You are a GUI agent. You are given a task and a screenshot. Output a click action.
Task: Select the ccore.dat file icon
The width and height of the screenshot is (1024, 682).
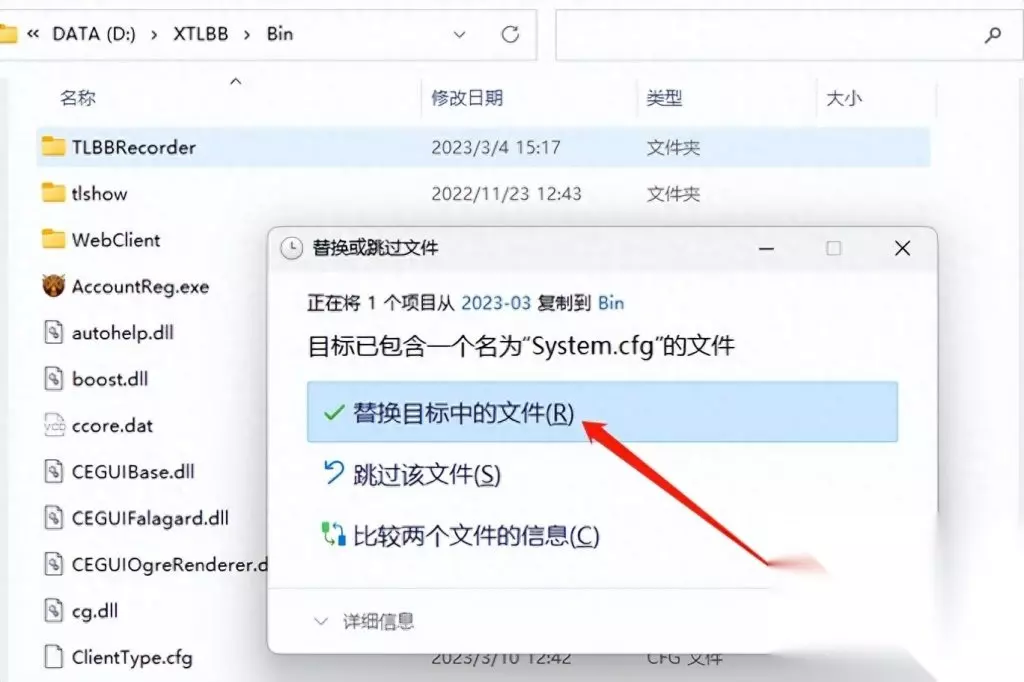(54, 425)
